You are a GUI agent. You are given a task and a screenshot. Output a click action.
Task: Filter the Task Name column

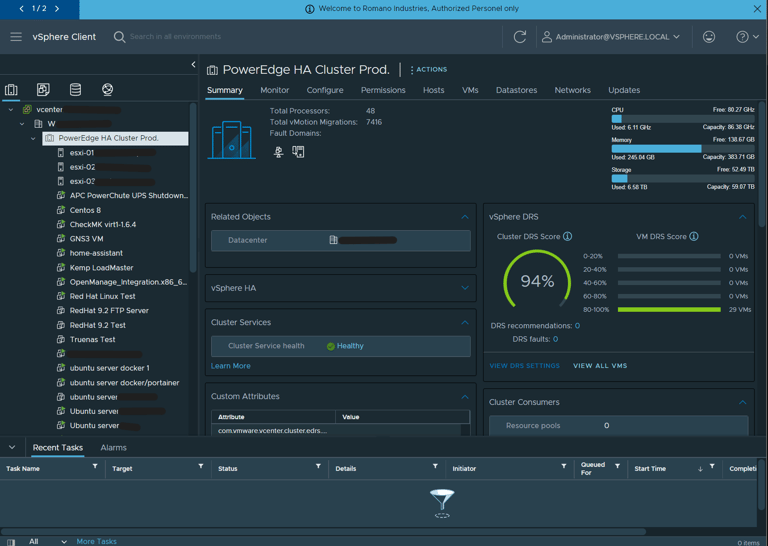(95, 466)
